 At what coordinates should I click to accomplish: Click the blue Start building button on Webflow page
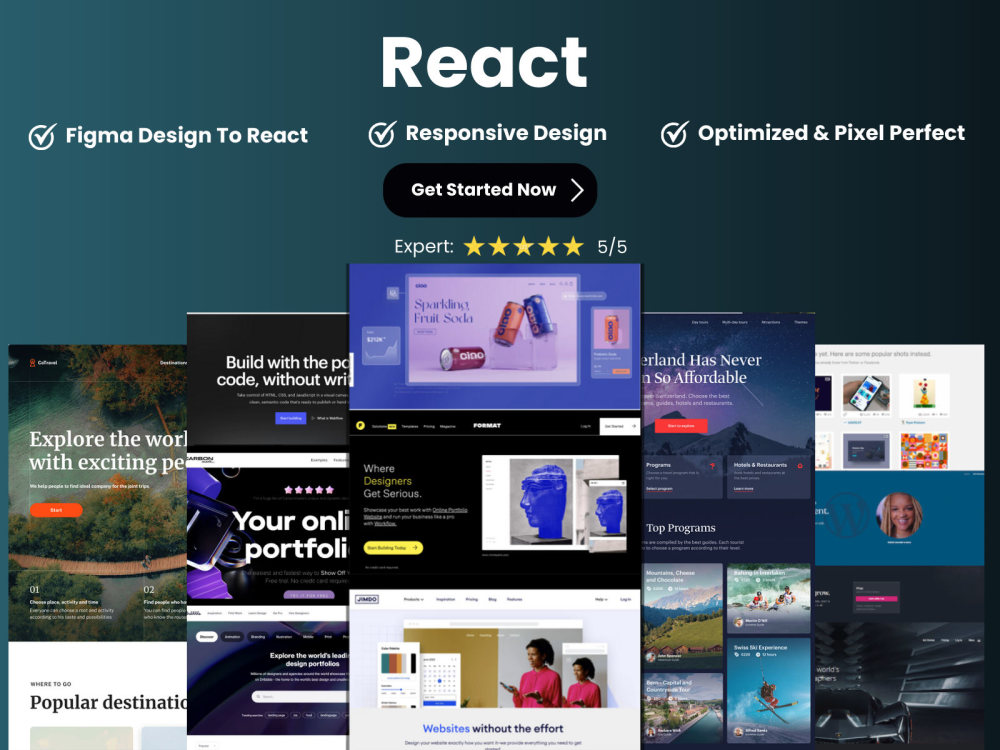point(291,418)
